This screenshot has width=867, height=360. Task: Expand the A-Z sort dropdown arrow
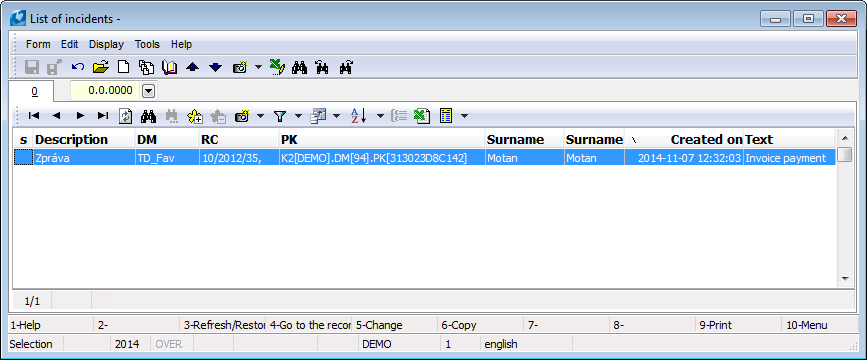point(380,116)
